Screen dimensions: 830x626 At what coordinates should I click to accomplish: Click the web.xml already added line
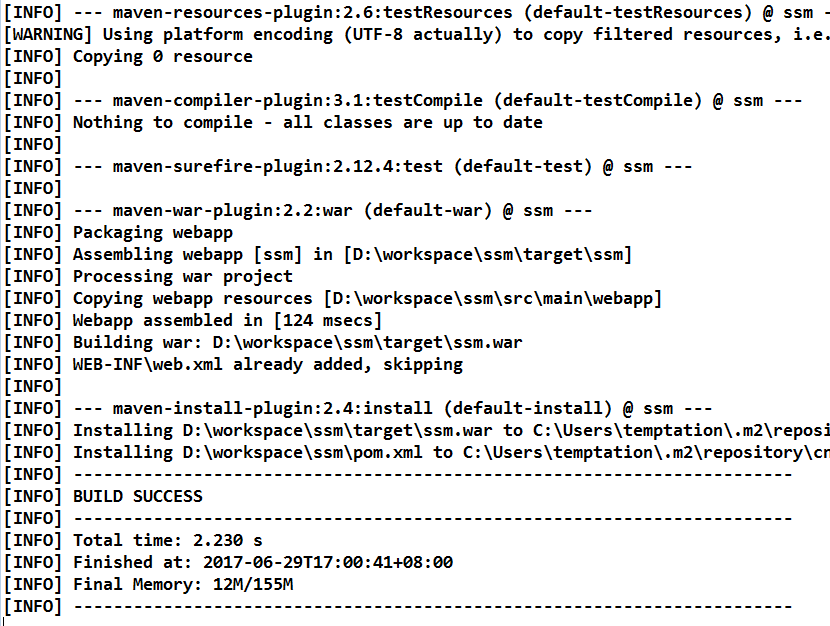tap(267, 364)
